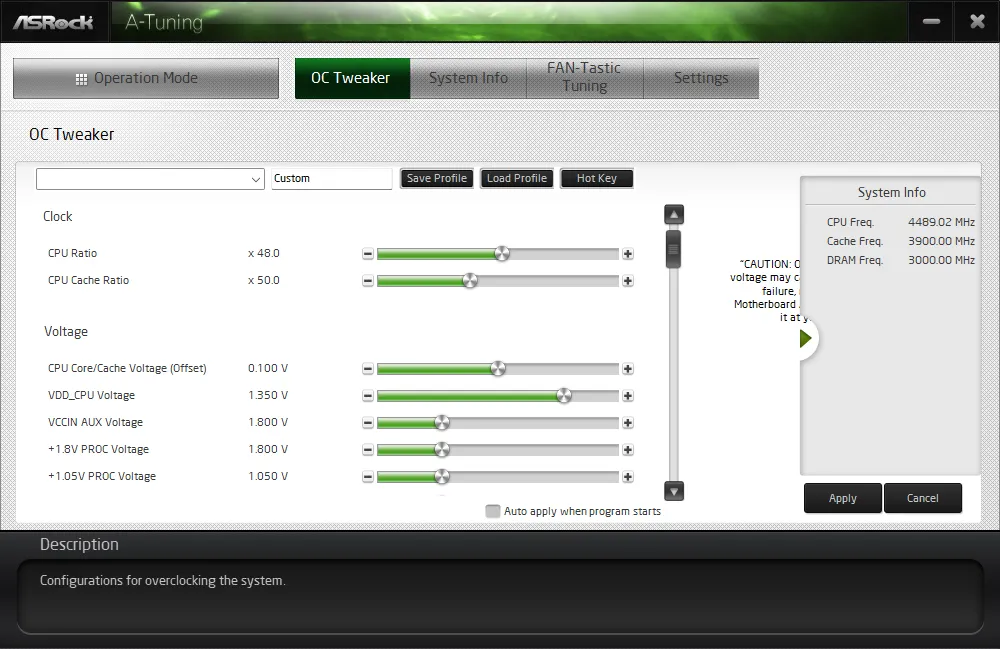Viewport: 1000px width, 649px height.
Task: Decrease VCCIN AUX Voltage minus button
Action: (367, 423)
